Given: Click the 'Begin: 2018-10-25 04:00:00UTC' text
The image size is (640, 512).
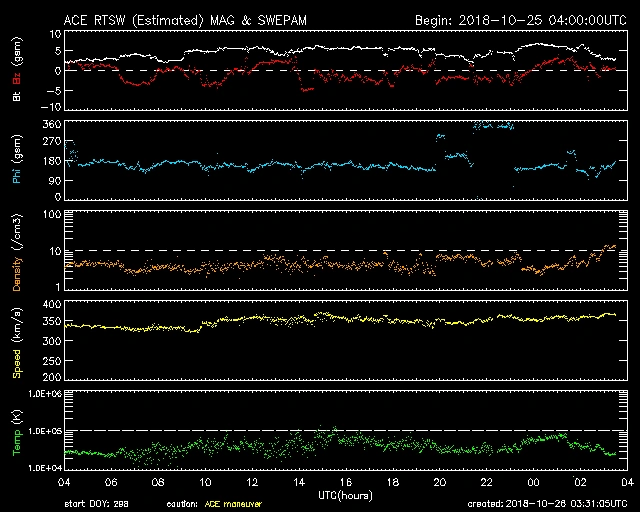Looking at the screenshot, I should (521, 20).
